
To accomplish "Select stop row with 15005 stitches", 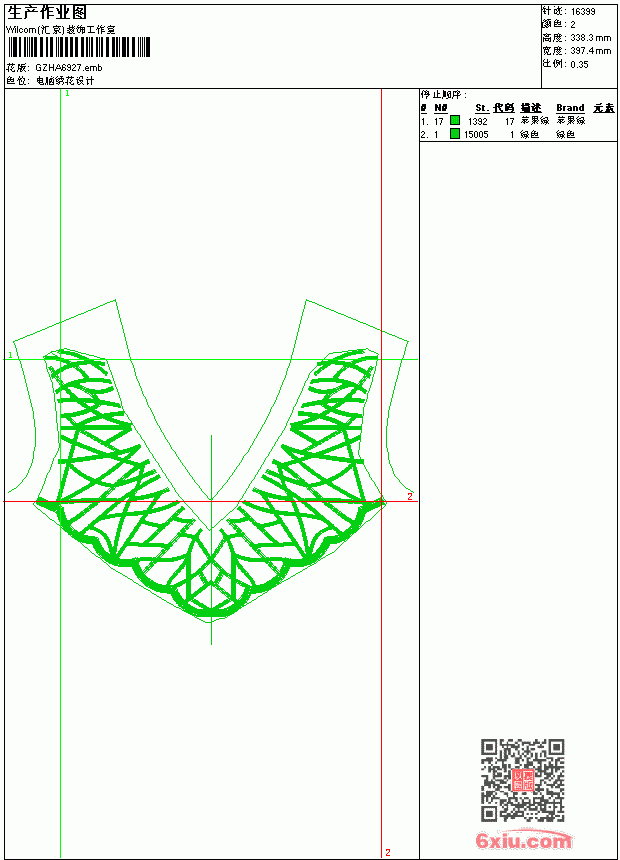I will (x=498, y=134).
